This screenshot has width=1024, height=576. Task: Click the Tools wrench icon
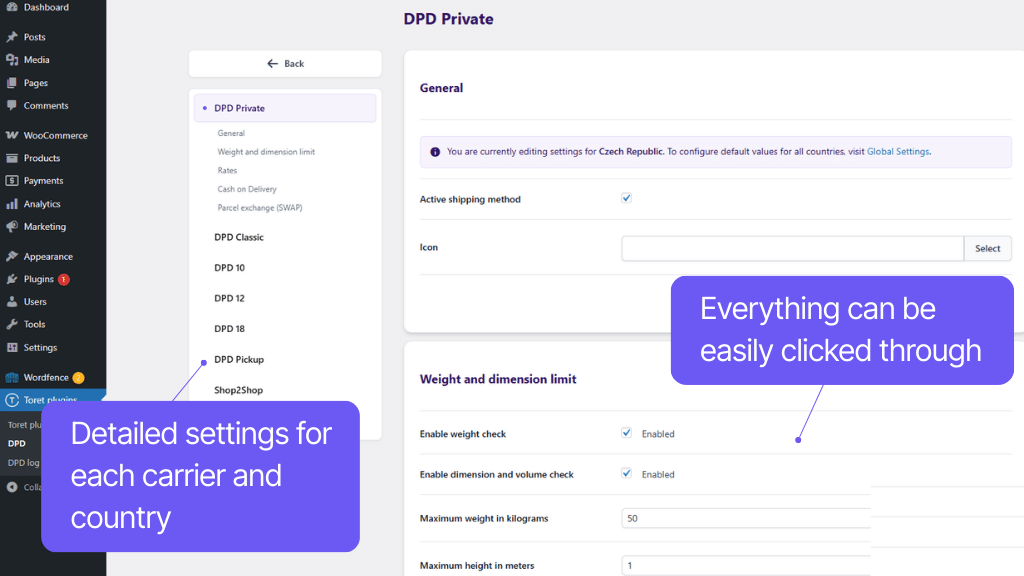pos(12,325)
